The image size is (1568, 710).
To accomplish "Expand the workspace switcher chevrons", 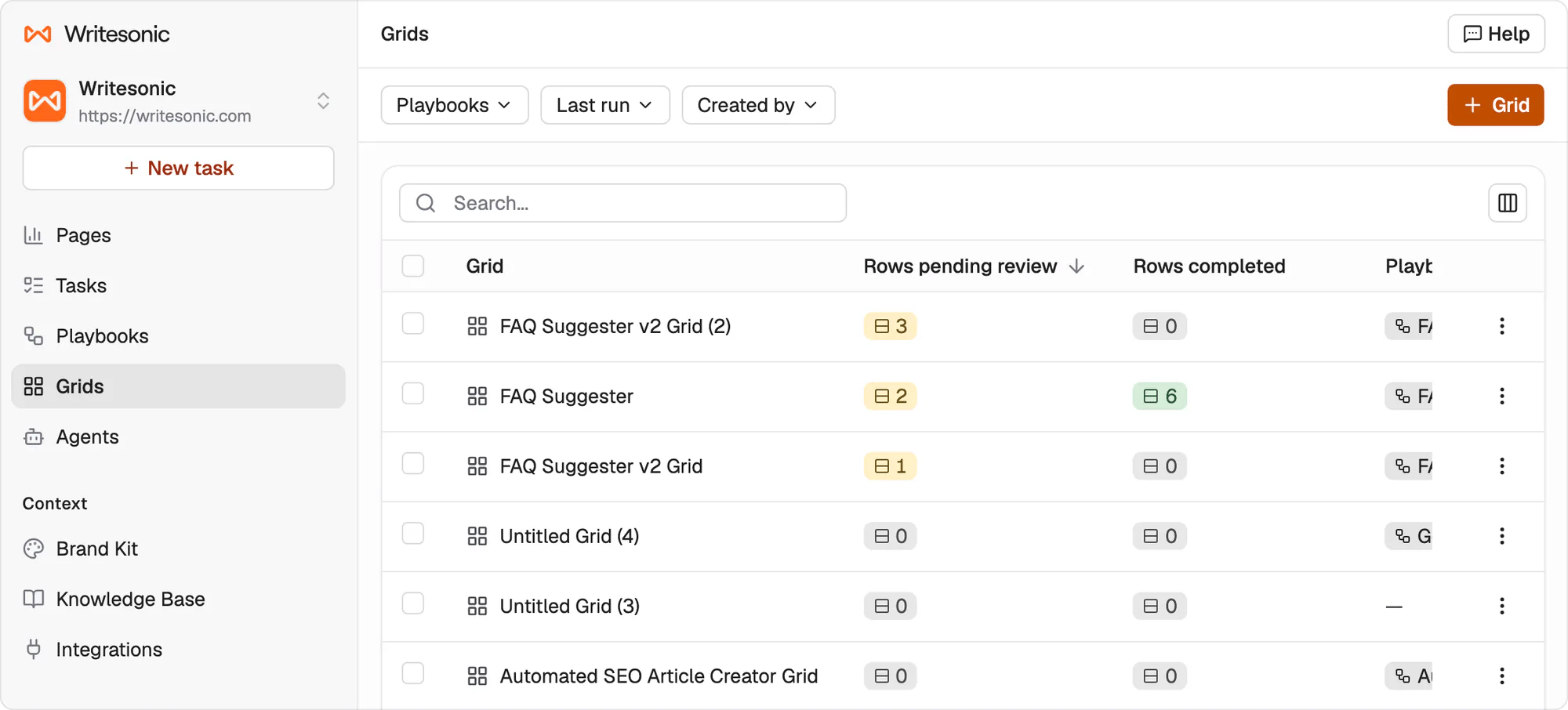I will point(323,101).
